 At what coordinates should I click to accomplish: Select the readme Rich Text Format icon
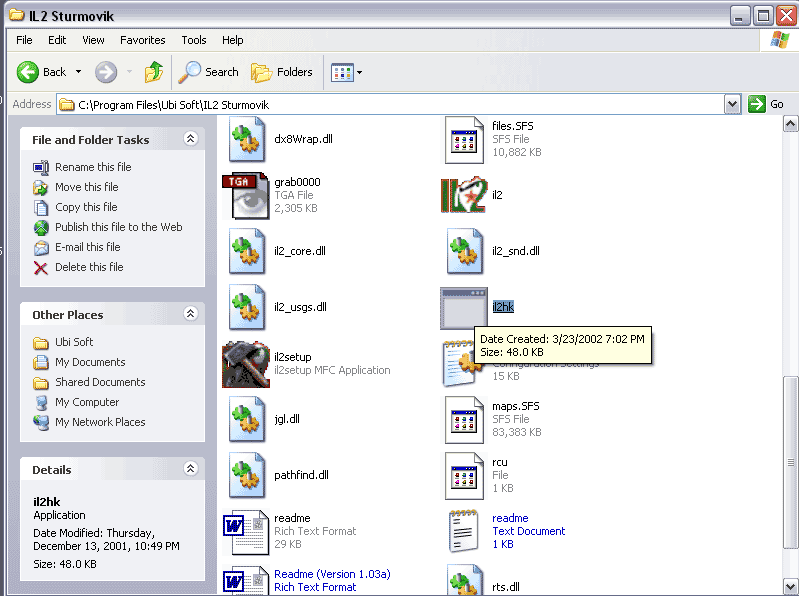point(246,532)
